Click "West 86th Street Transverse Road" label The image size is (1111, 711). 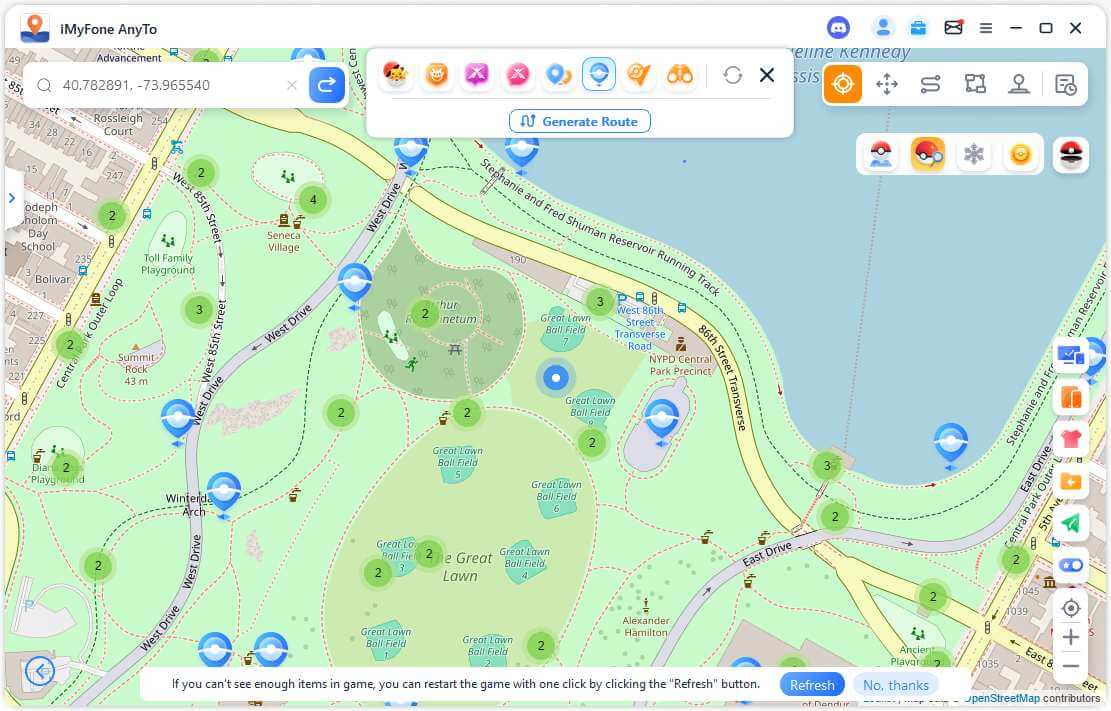tap(640, 328)
